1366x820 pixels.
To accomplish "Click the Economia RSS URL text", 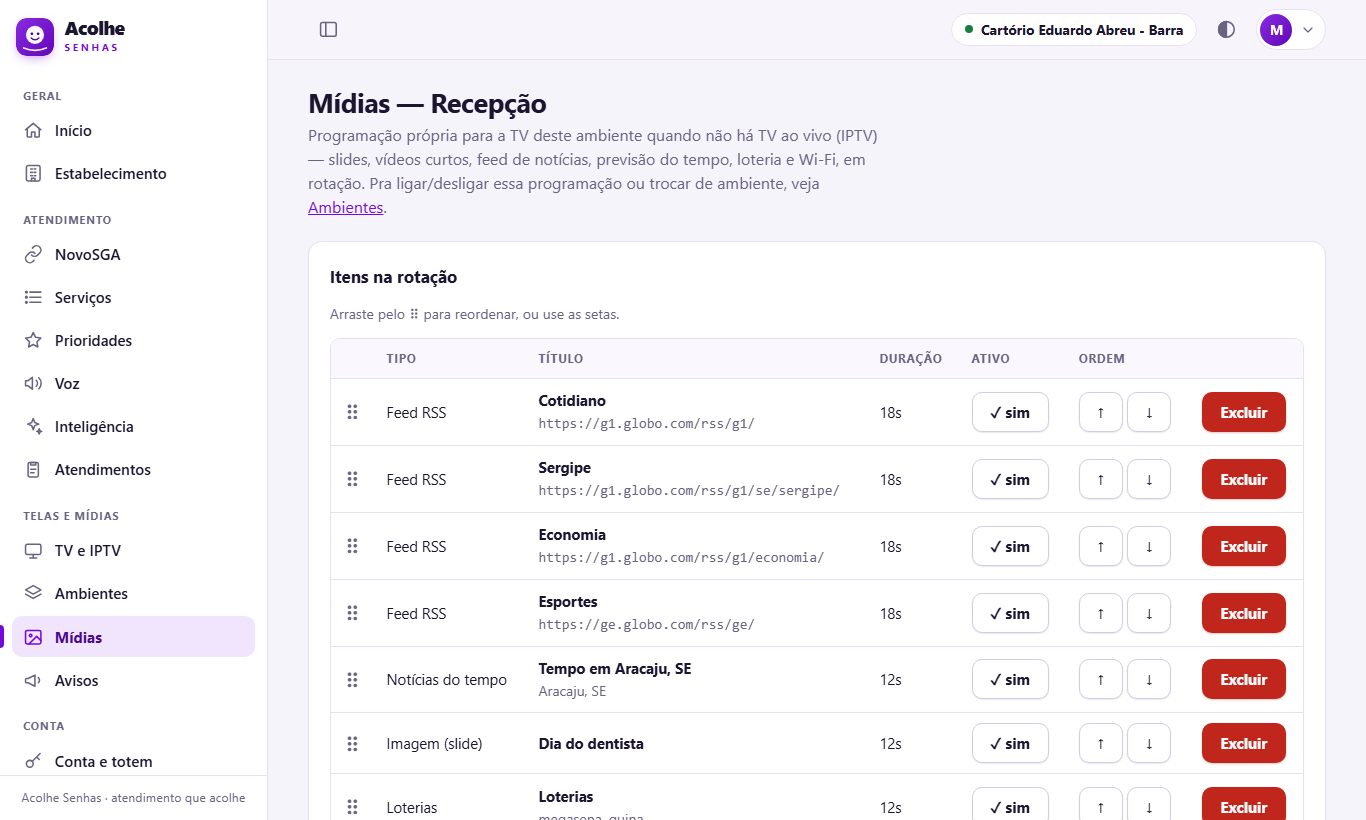I will 681,557.
